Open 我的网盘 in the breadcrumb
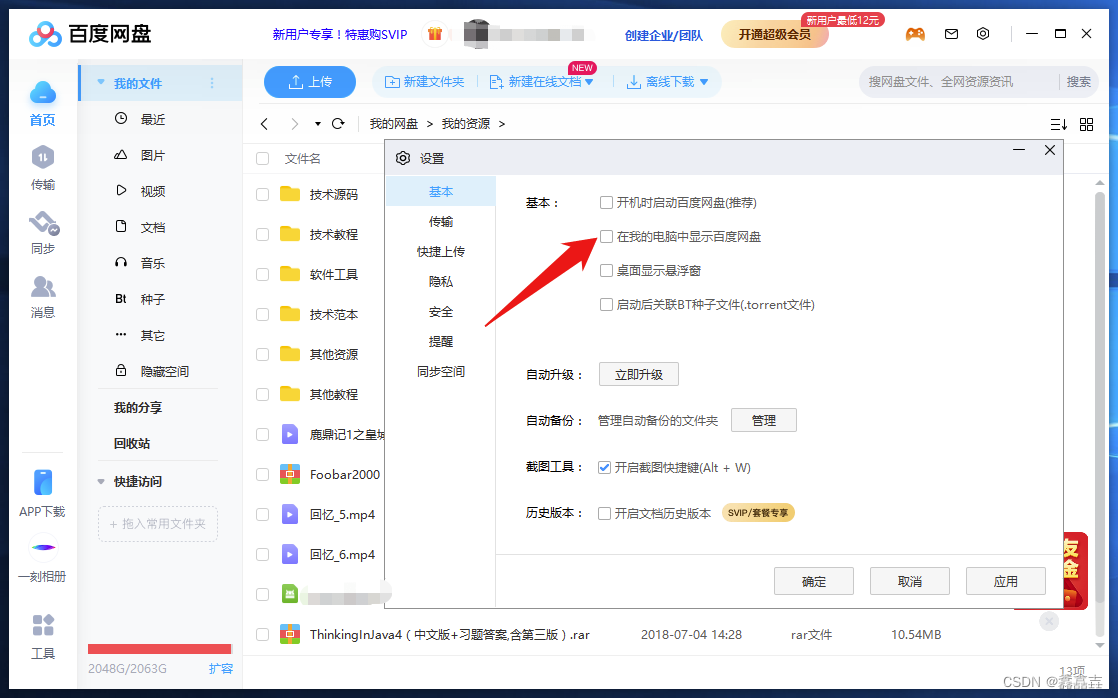1118x698 pixels. (394, 124)
